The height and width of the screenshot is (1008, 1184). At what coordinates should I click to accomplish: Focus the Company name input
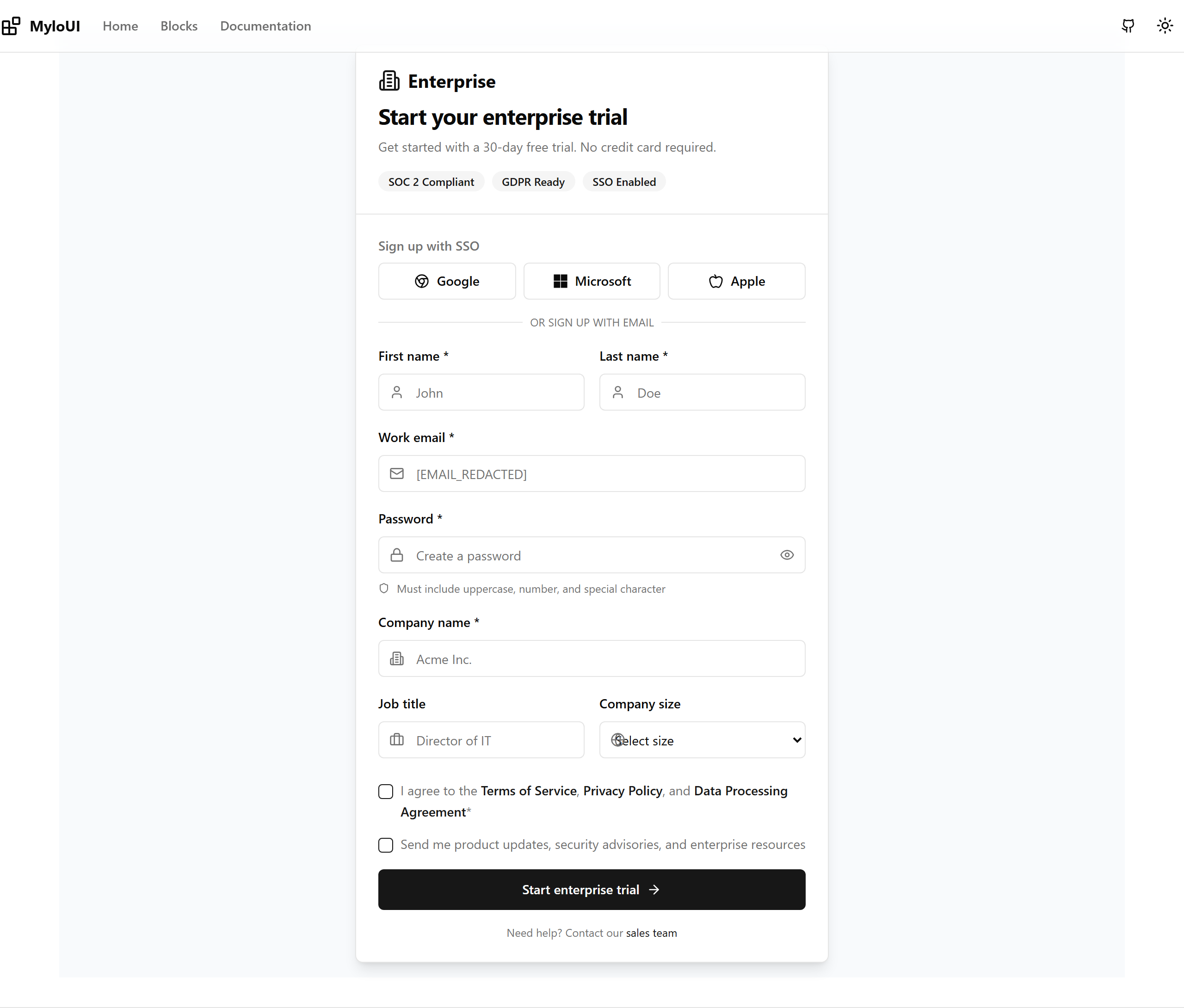pos(592,659)
